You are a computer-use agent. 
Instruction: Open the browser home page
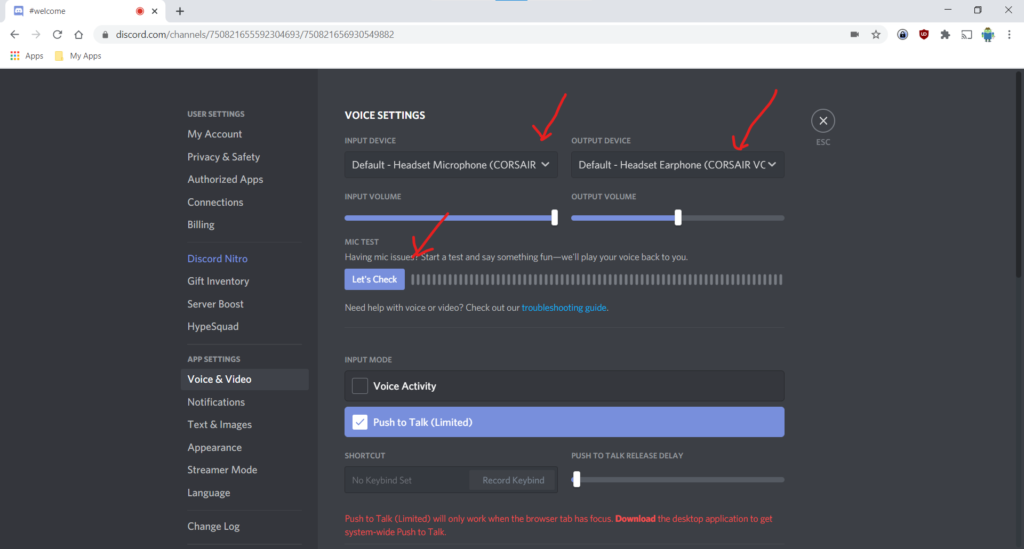click(78, 35)
